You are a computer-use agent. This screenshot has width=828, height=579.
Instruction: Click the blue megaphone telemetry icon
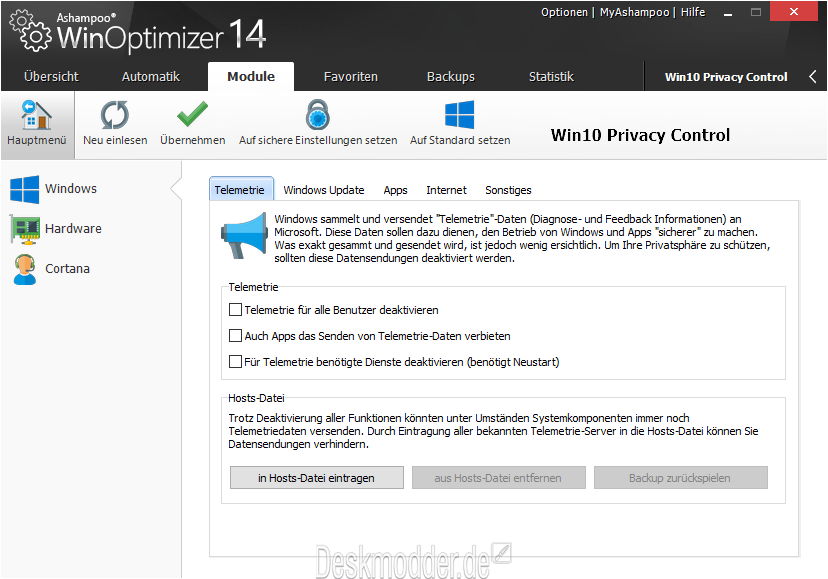pyautogui.click(x=244, y=235)
